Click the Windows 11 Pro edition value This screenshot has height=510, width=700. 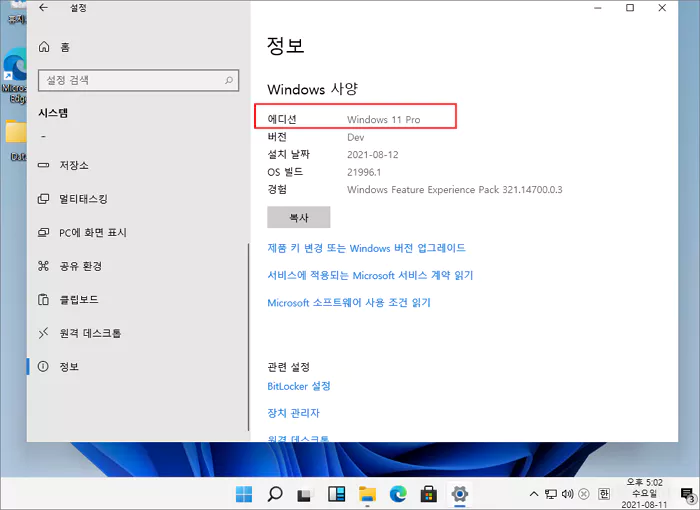point(383,120)
